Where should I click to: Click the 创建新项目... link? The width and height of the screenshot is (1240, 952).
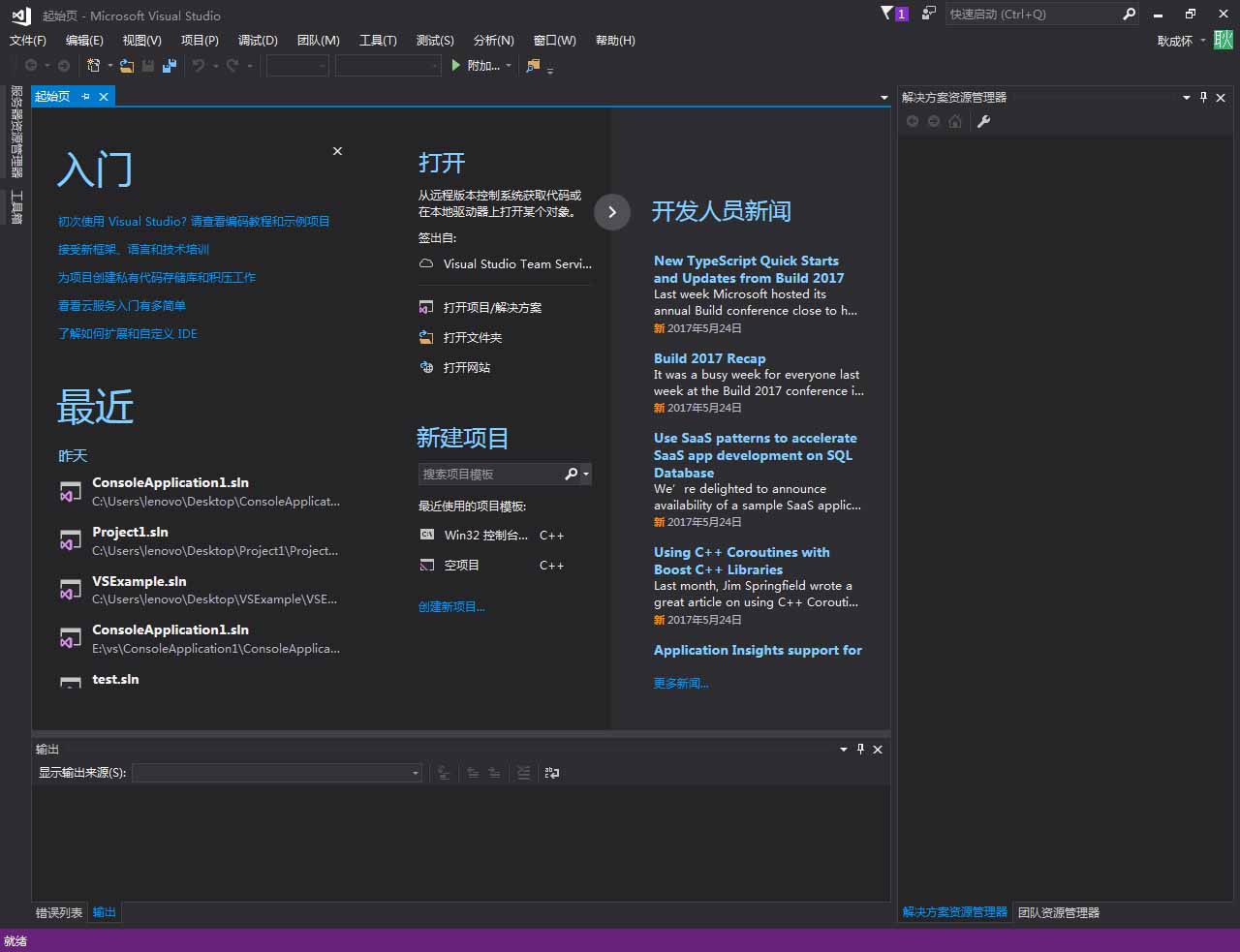pos(451,606)
